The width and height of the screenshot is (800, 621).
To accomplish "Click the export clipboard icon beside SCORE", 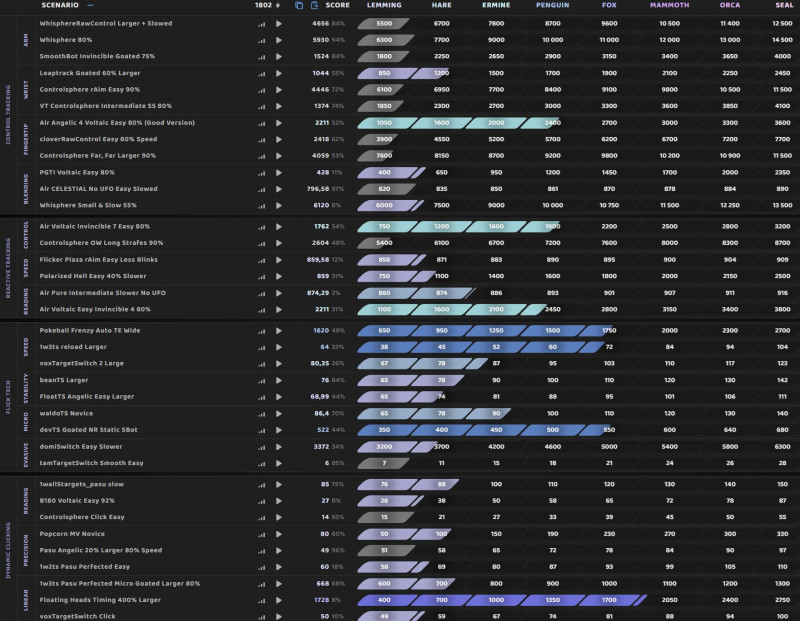I will (314, 5).
